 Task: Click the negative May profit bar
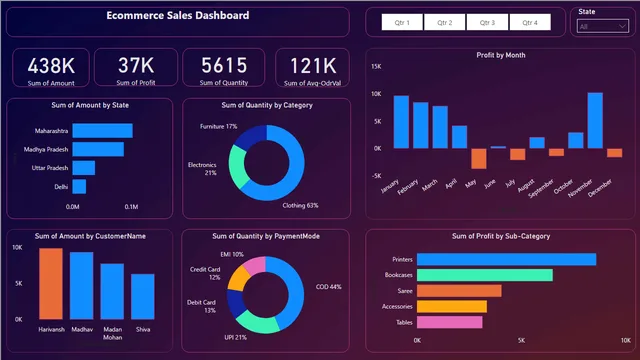click(479, 158)
